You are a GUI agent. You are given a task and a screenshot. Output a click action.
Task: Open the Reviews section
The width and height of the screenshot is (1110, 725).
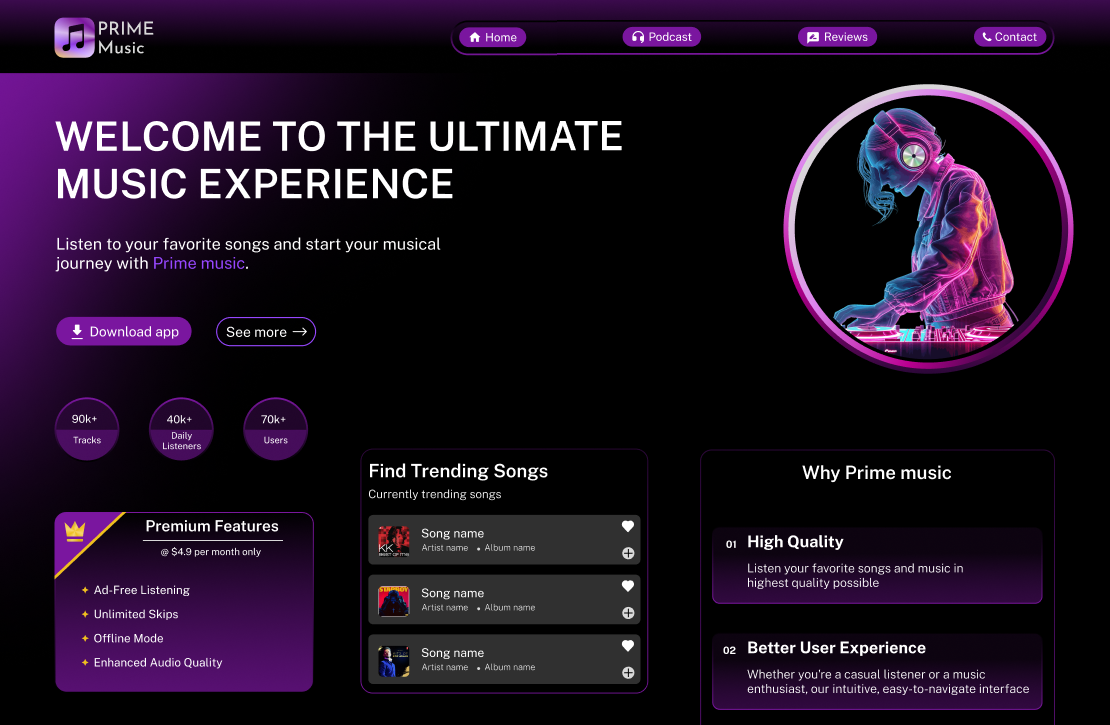click(837, 37)
